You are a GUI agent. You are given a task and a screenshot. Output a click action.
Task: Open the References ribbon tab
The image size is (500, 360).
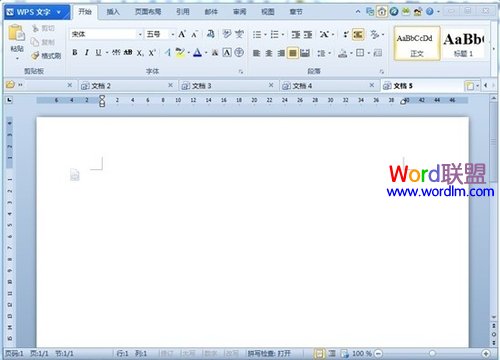pyautogui.click(x=182, y=12)
